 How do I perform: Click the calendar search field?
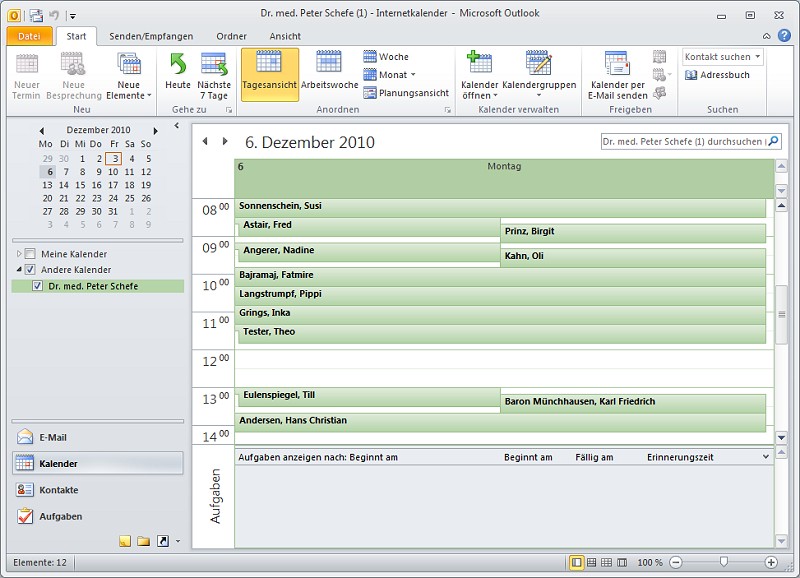point(683,142)
